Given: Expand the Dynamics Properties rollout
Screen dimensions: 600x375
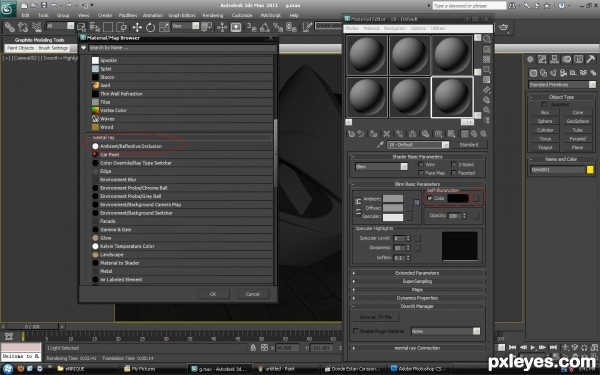Looking at the screenshot, I should click(x=417, y=298).
